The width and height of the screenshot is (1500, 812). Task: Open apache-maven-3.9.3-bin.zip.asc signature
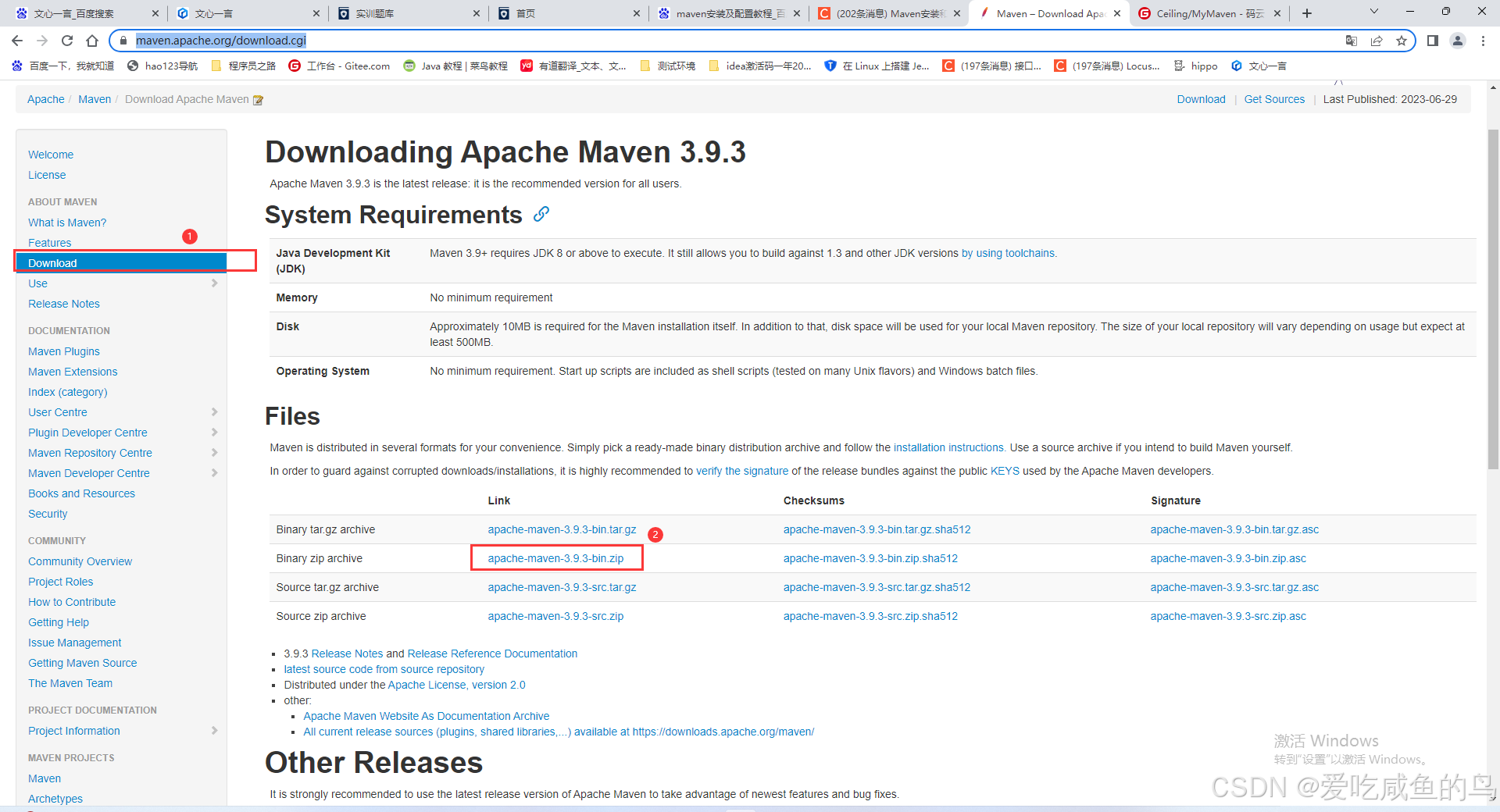pos(1228,558)
